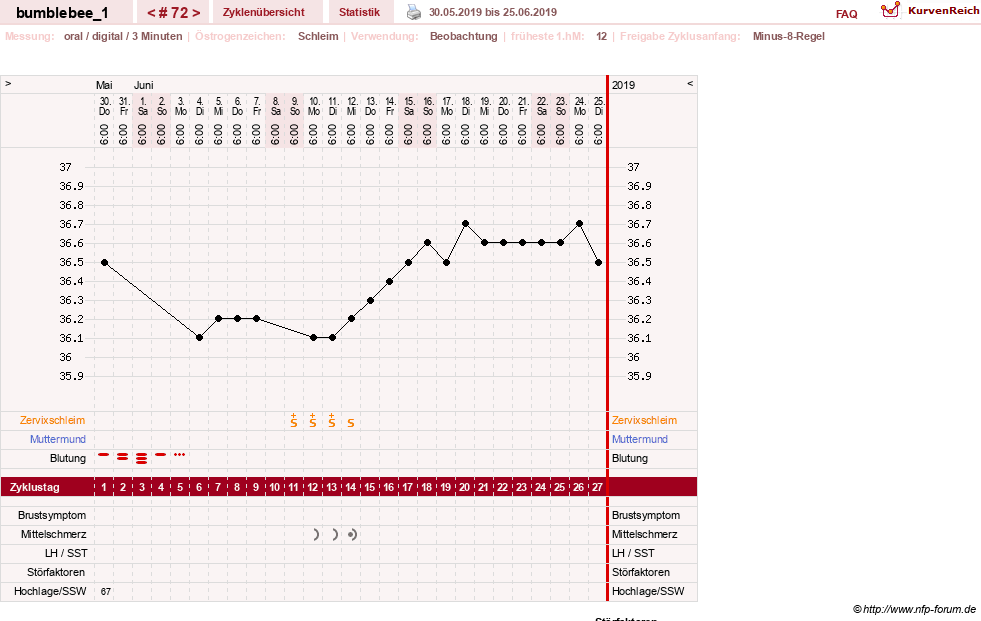Image resolution: width=981 pixels, height=621 pixels.
Task: Click the Mittelschmerz symbol on cycle day 13
Action: point(335,534)
